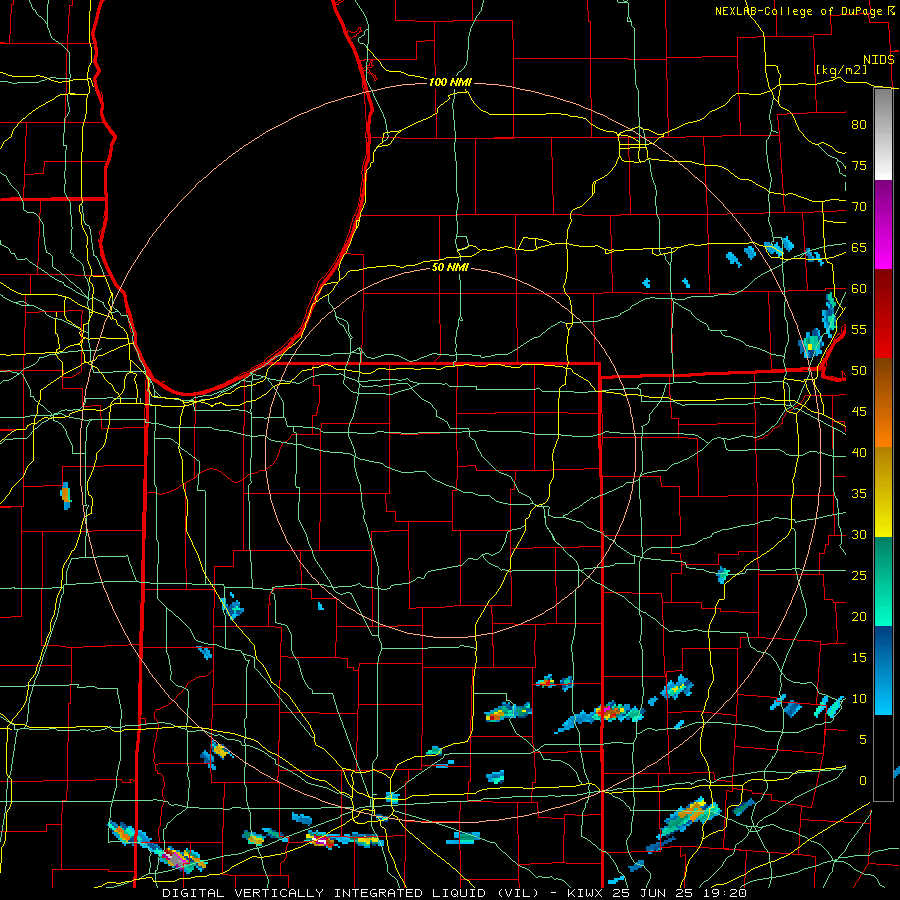The height and width of the screenshot is (900, 900).
Task: Select the yellow segment of the color scale
Action: pyautogui.click(x=883, y=492)
